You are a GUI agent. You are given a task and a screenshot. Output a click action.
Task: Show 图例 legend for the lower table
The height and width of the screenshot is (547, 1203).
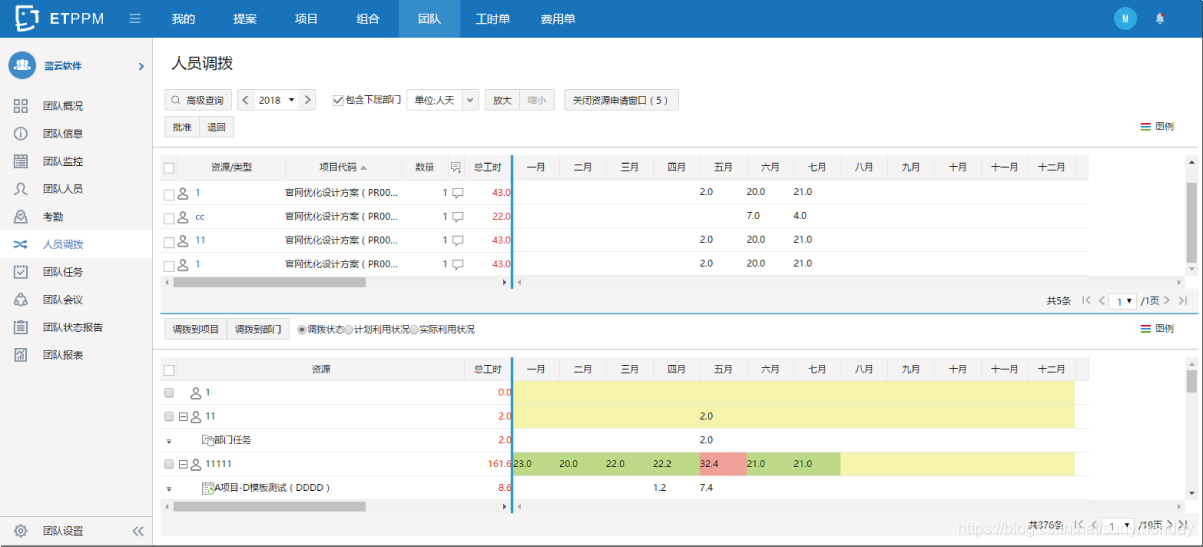click(1157, 329)
